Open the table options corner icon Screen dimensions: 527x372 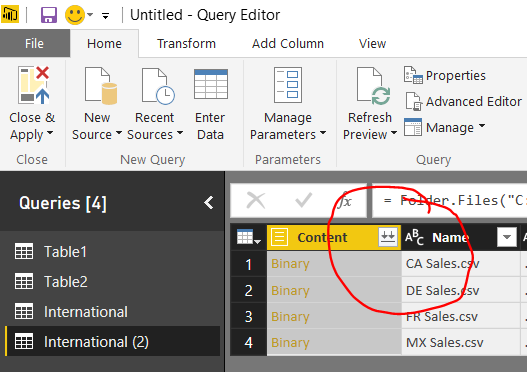click(248, 237)
